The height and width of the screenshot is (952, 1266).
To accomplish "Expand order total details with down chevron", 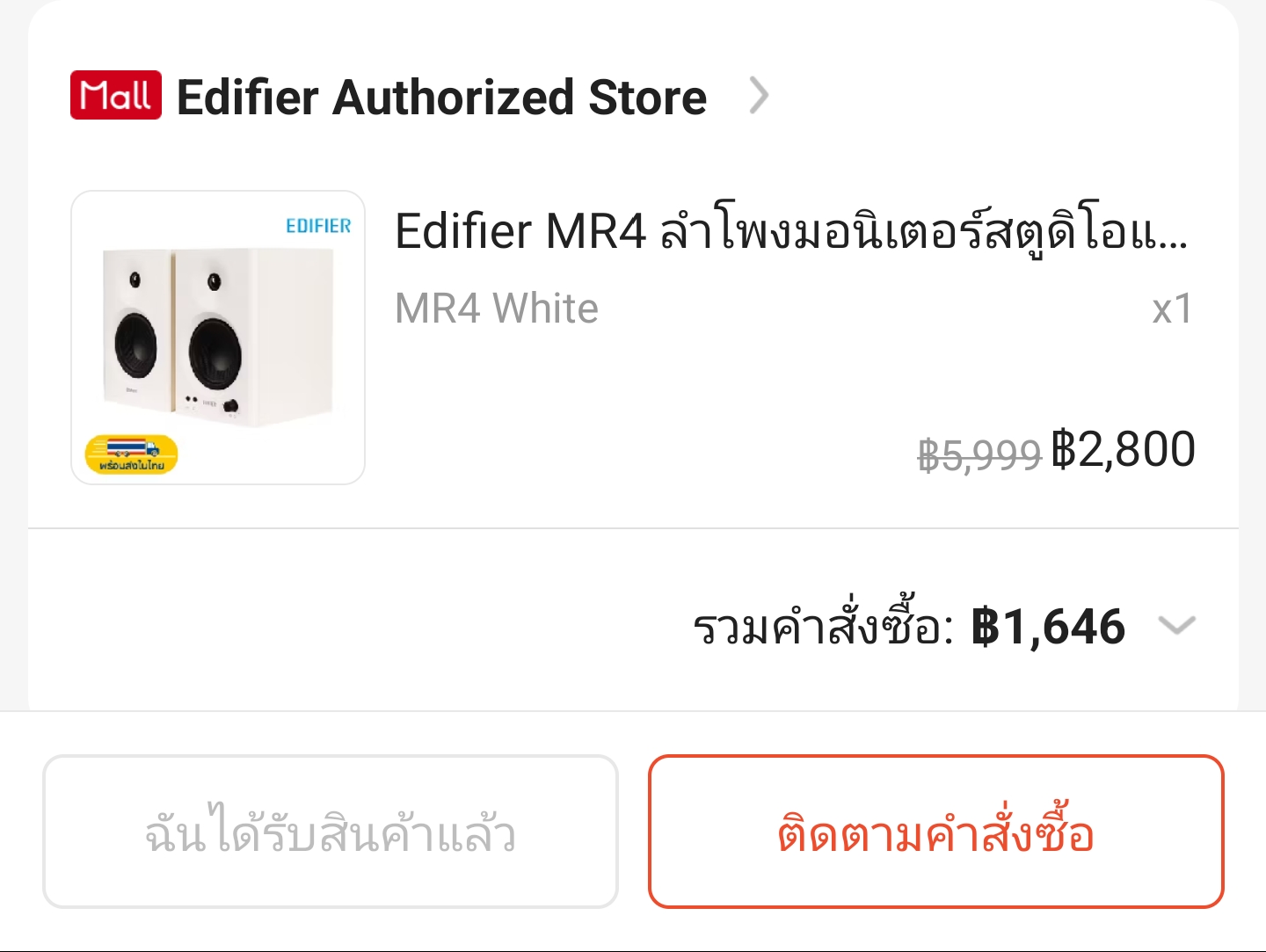I will tap(1177, 626).
